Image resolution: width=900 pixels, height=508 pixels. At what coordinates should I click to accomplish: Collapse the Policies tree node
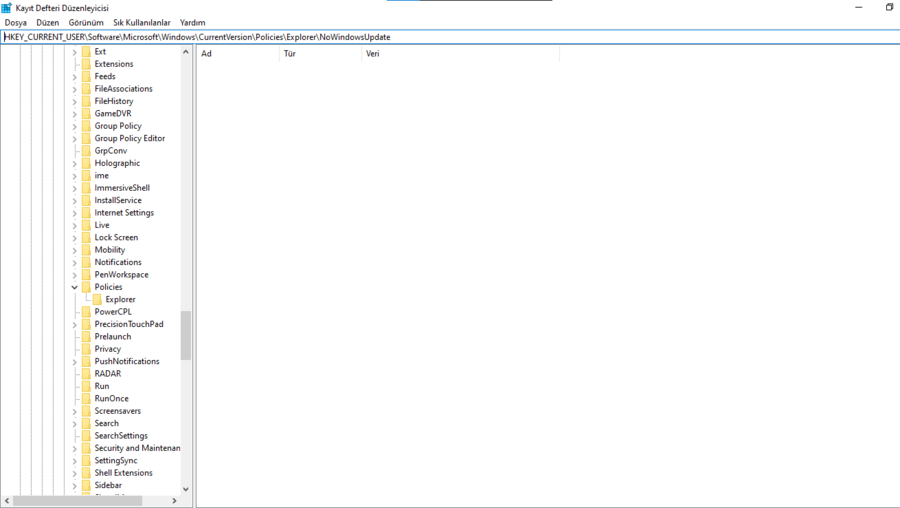pos(75,287)
